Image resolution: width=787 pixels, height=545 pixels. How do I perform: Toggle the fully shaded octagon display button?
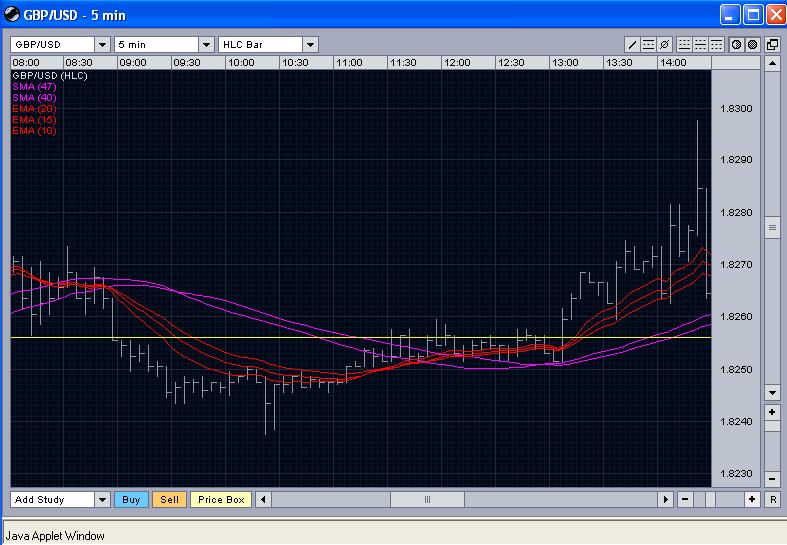pyautogui.click(x=752, y=45)
